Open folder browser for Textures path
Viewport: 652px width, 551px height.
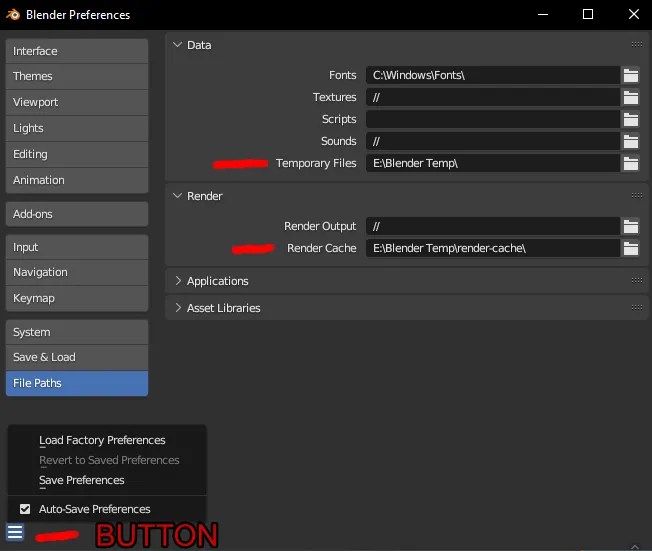click(630, 97)
